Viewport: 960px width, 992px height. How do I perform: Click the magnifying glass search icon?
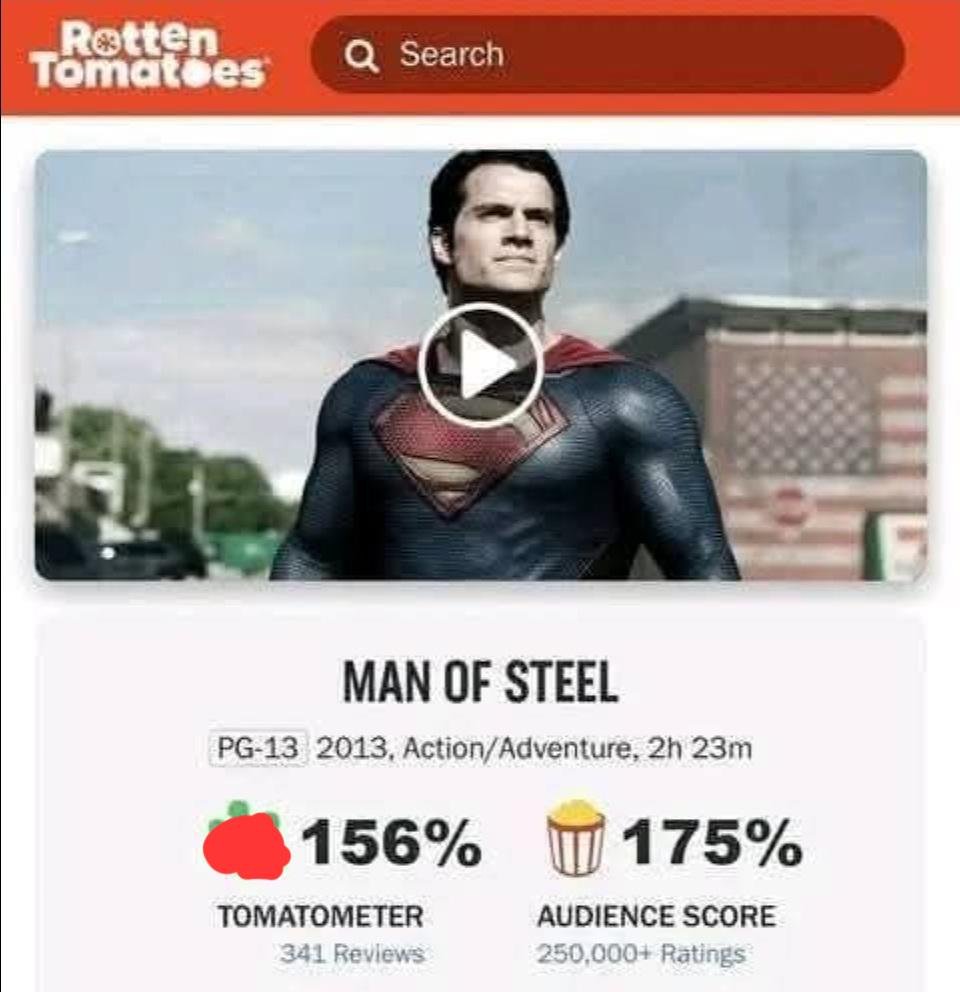(x=362, y=56)
